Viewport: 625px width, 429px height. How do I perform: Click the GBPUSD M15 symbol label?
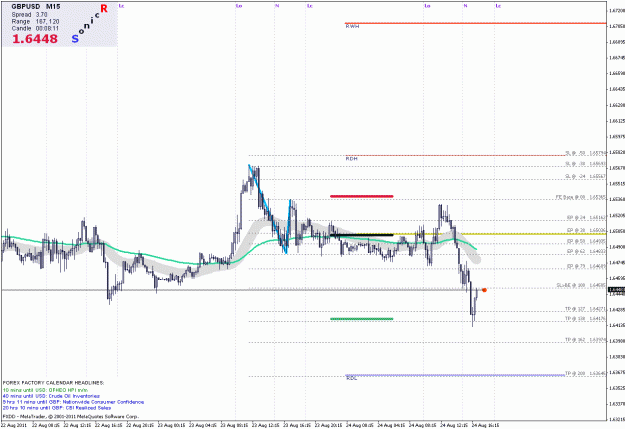[x=35, y=7]
